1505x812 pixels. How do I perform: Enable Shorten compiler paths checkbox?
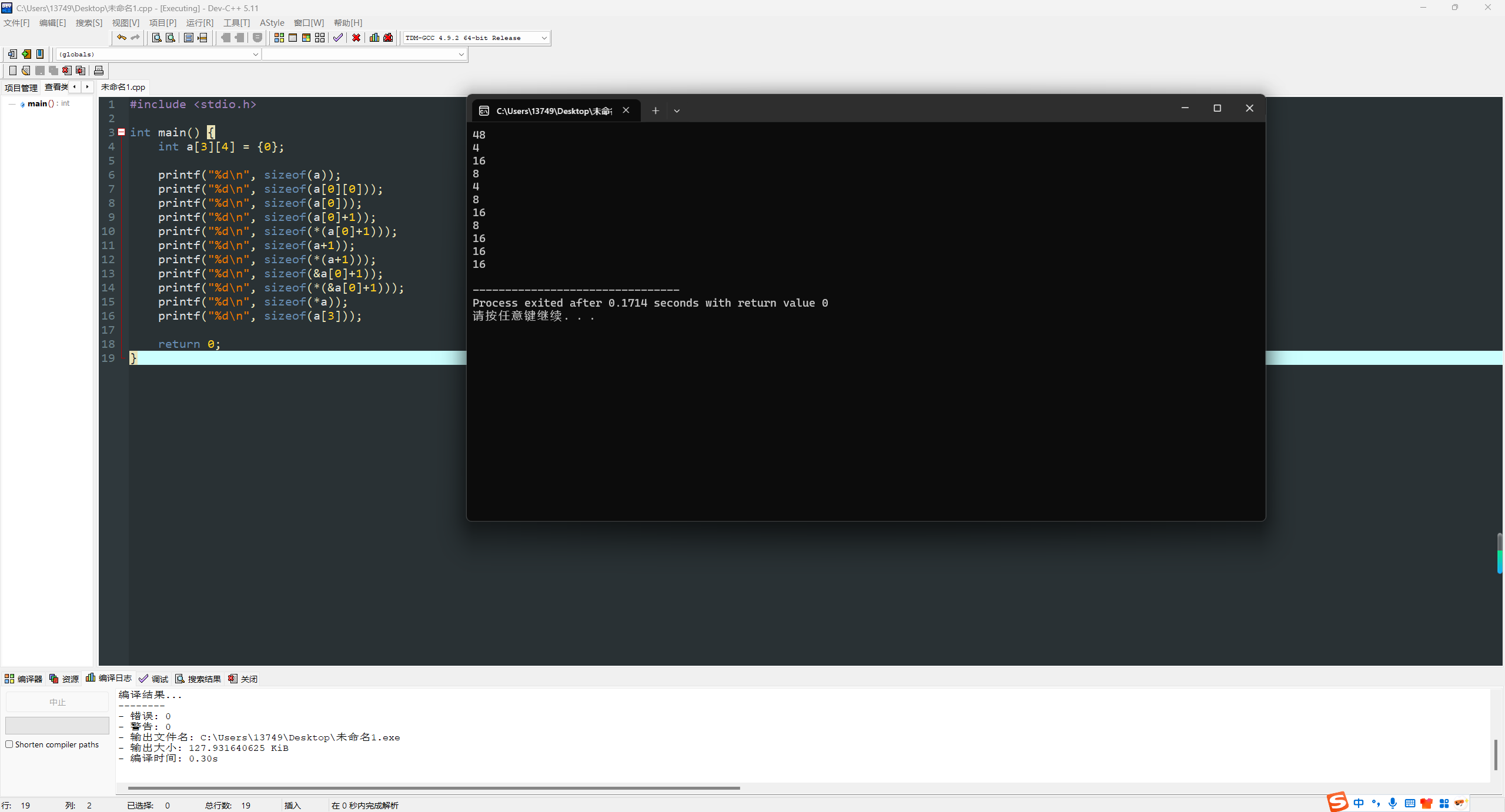(9, 744)
